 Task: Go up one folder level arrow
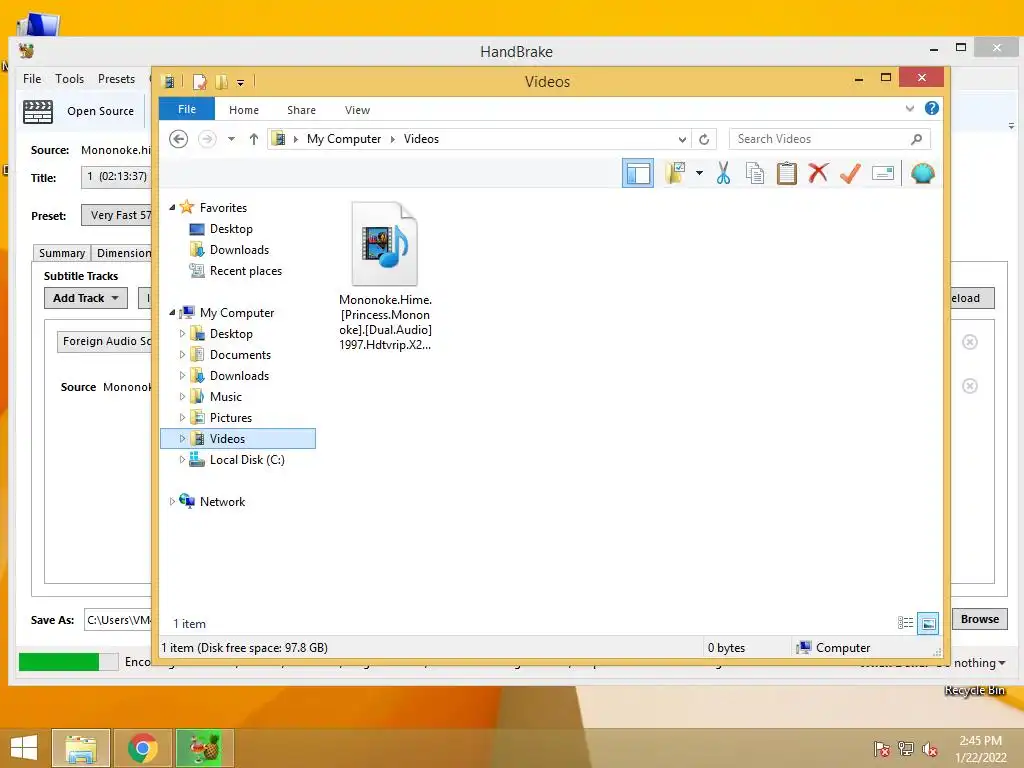(x=254, y=139)
